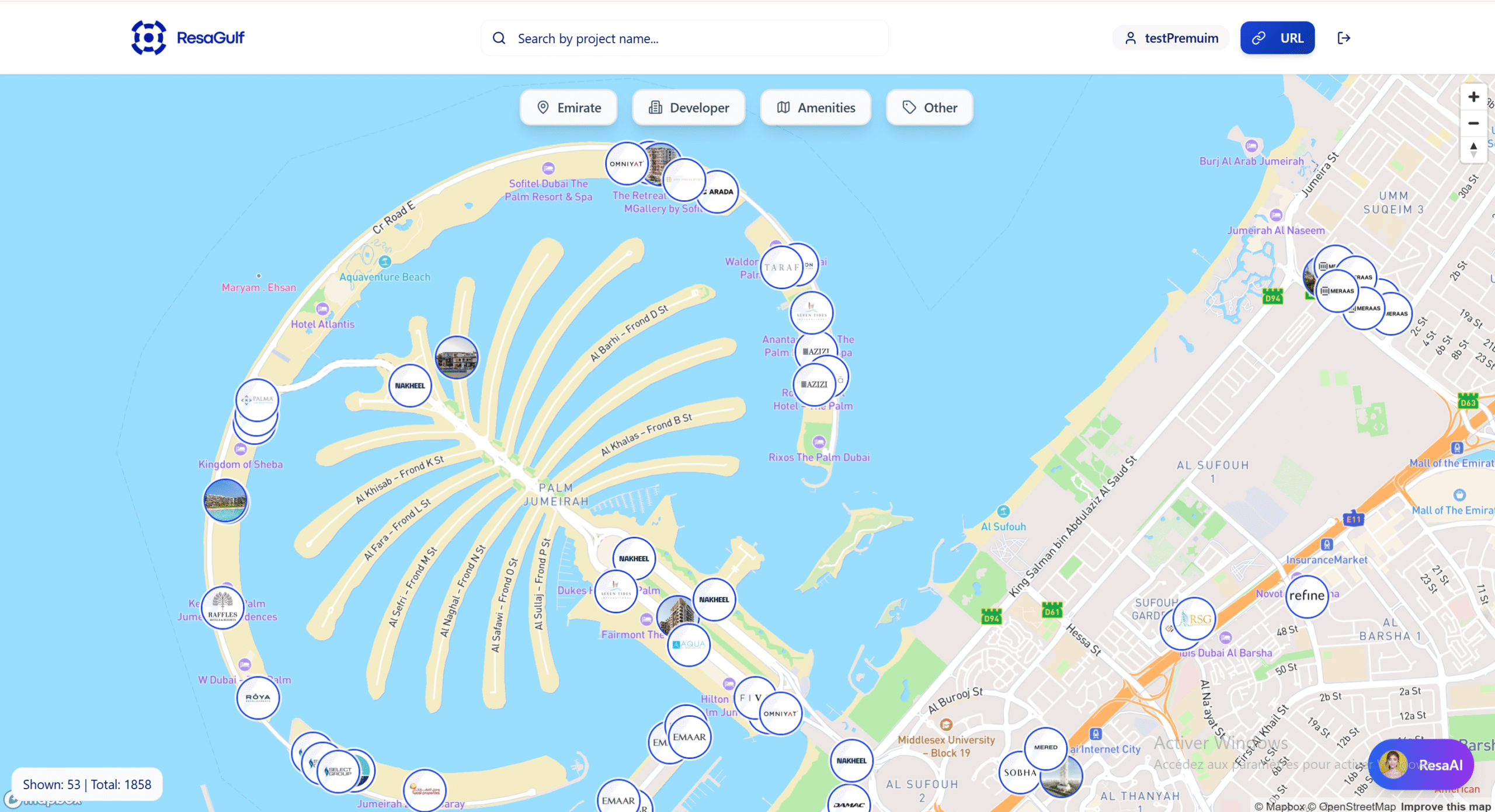Click the Aquaventure Beach label
This screenshot has width=1495, height=812.
click(x=385, y=277)
